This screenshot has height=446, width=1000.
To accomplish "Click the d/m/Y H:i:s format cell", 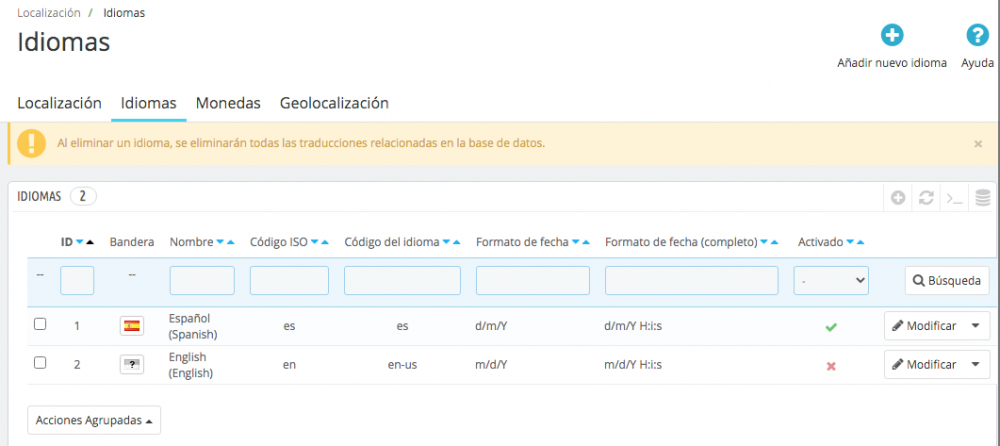I will (633, 326).
